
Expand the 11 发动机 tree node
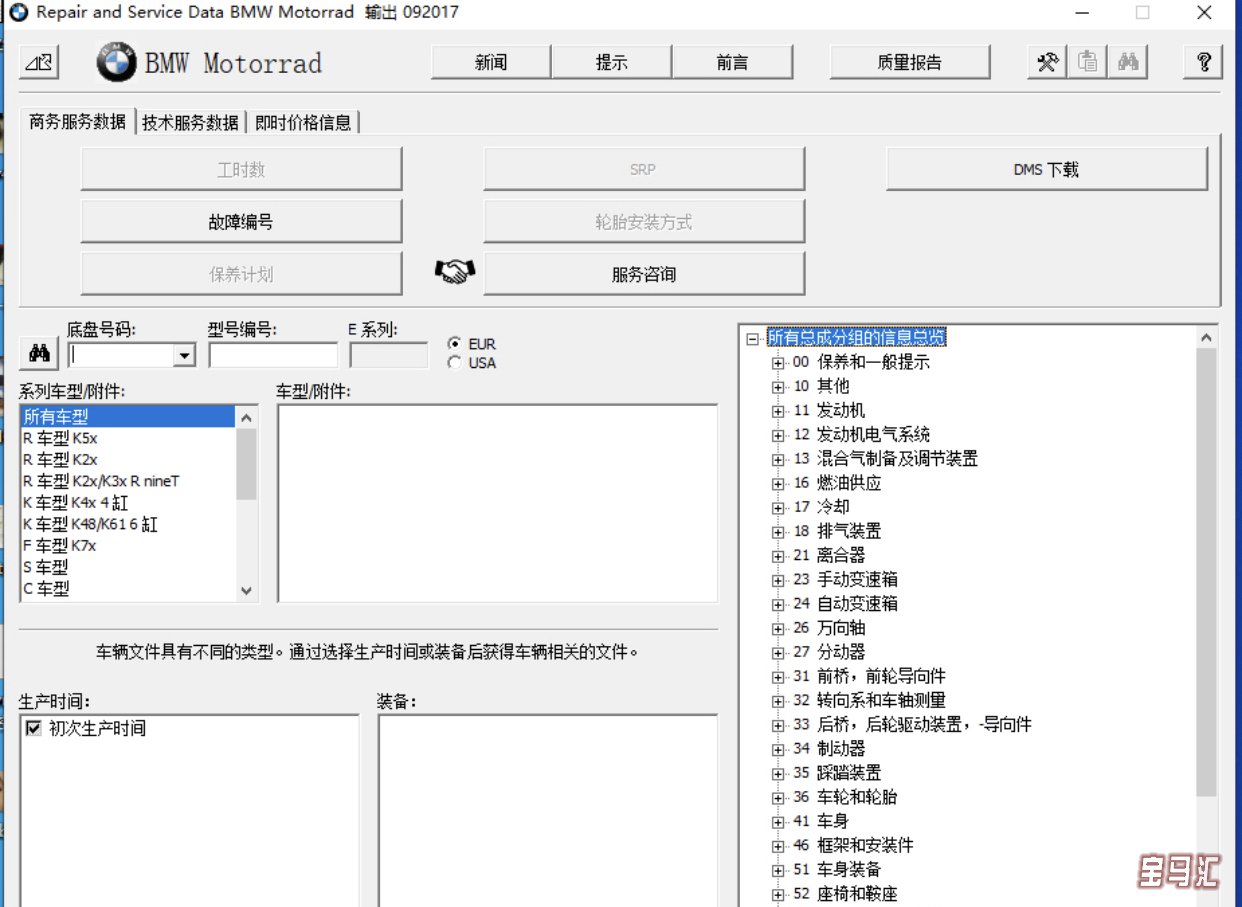pos(778,411)
